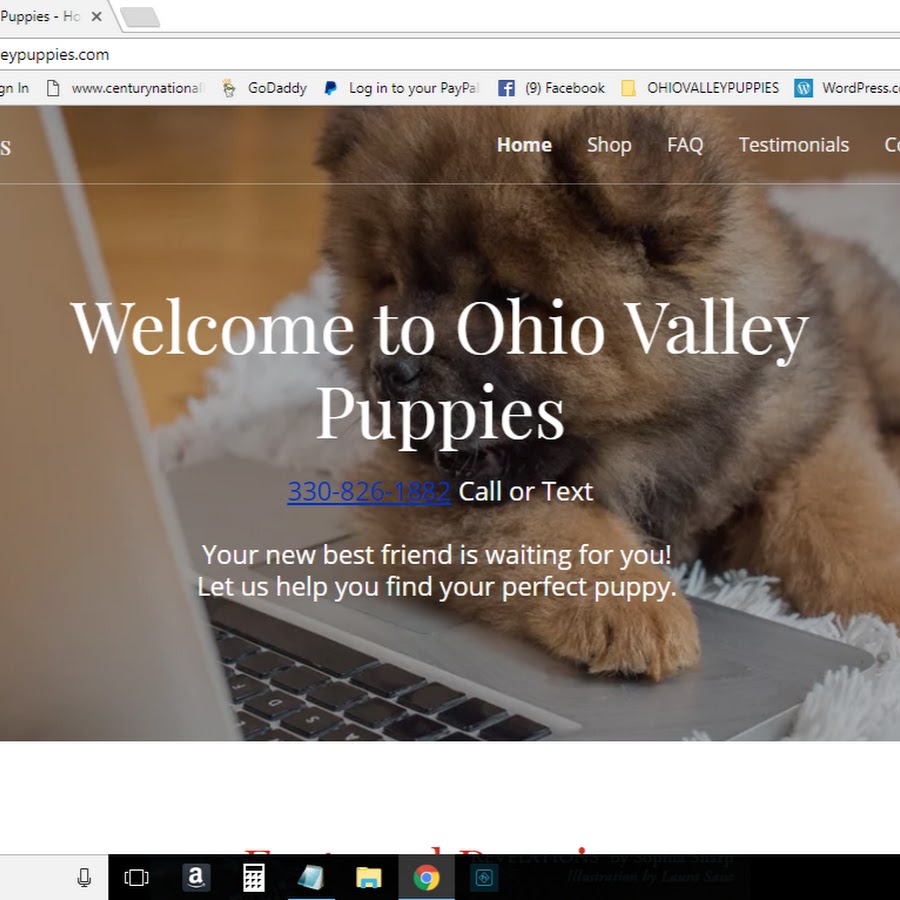This screenshot has width=900, height=900.
Task: Open the OHIOVALLEYPUPPIES bookmark folder
Action: pyautogui.click(x=700, y=88)
